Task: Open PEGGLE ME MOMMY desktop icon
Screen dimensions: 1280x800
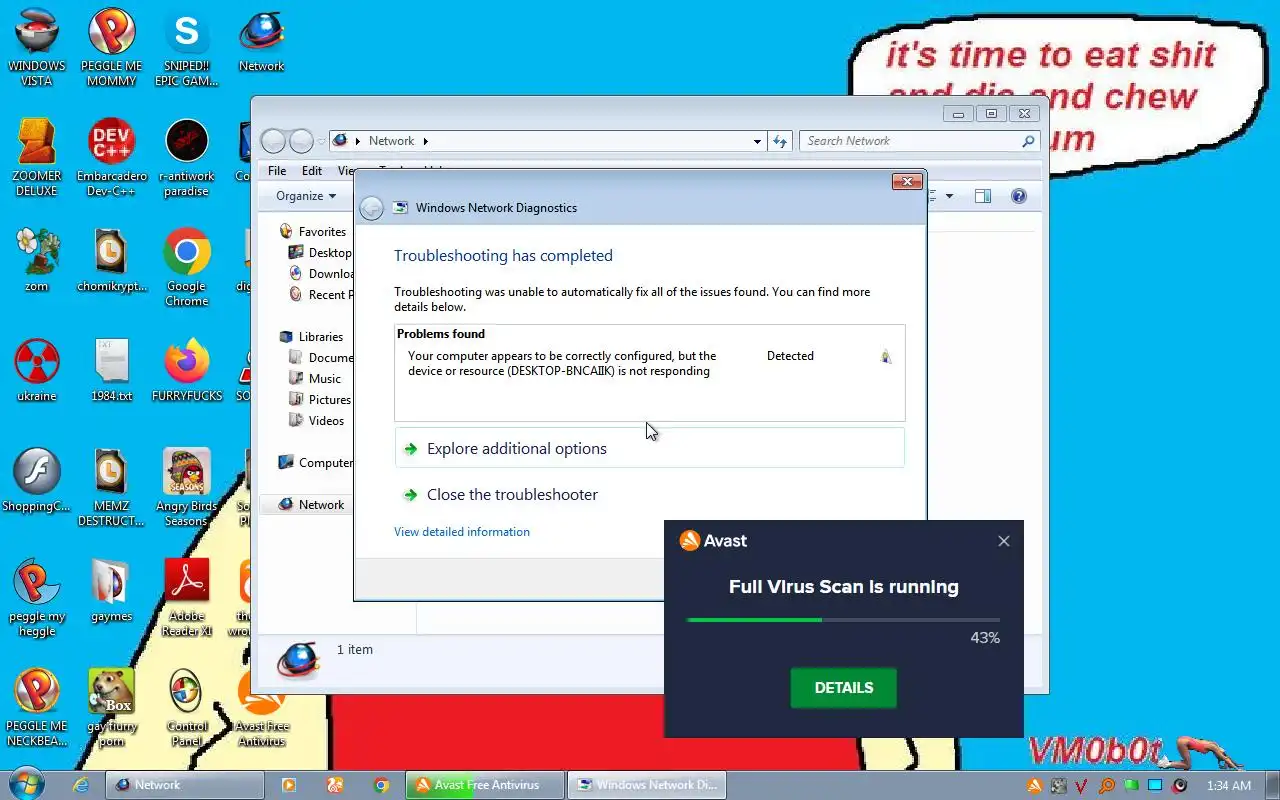Action: [x=111, y=47]
